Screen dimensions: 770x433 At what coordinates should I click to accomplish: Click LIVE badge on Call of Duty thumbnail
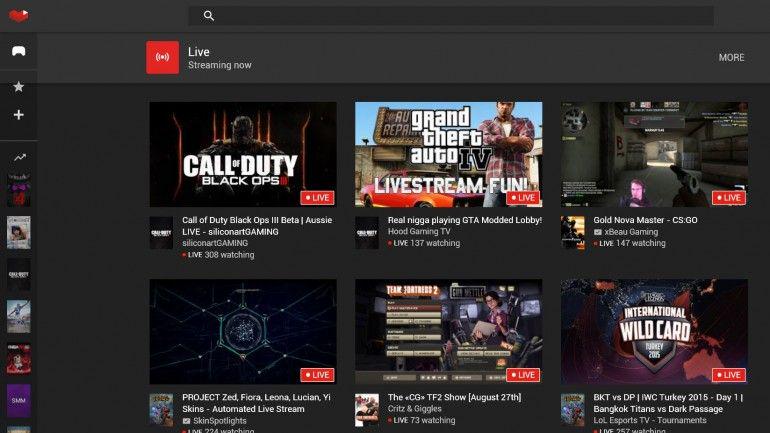(x=317, y=198)
